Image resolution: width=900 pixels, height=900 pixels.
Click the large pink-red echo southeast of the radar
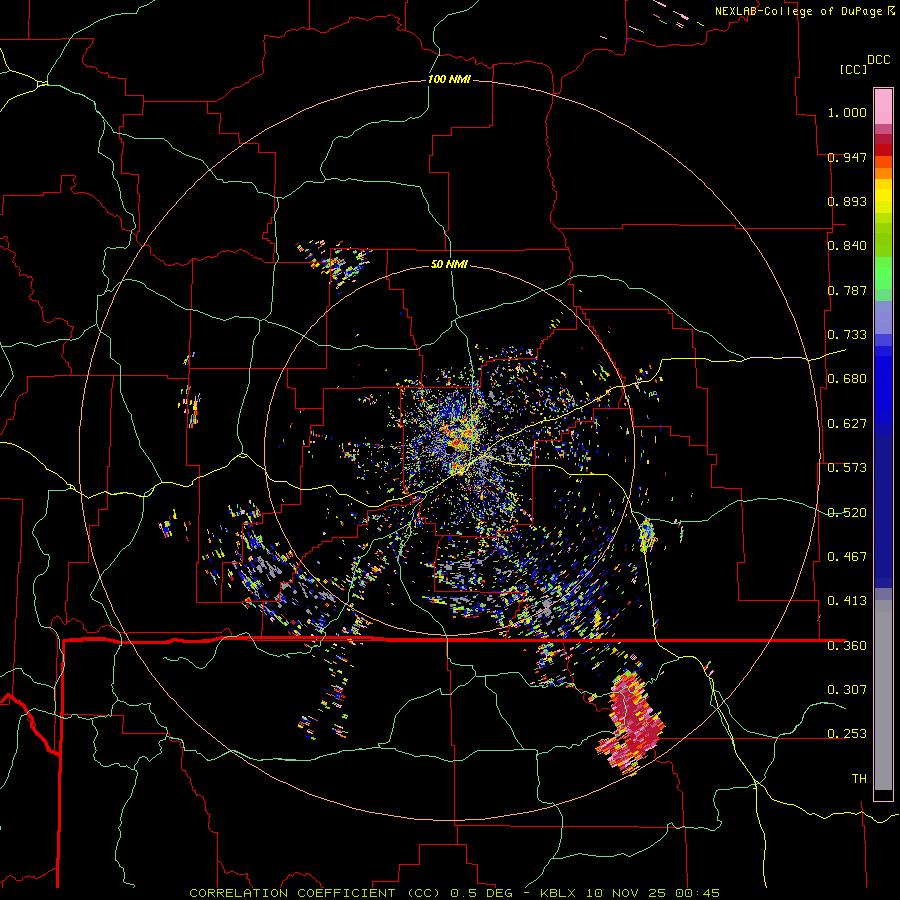click(x=631, y=722)
